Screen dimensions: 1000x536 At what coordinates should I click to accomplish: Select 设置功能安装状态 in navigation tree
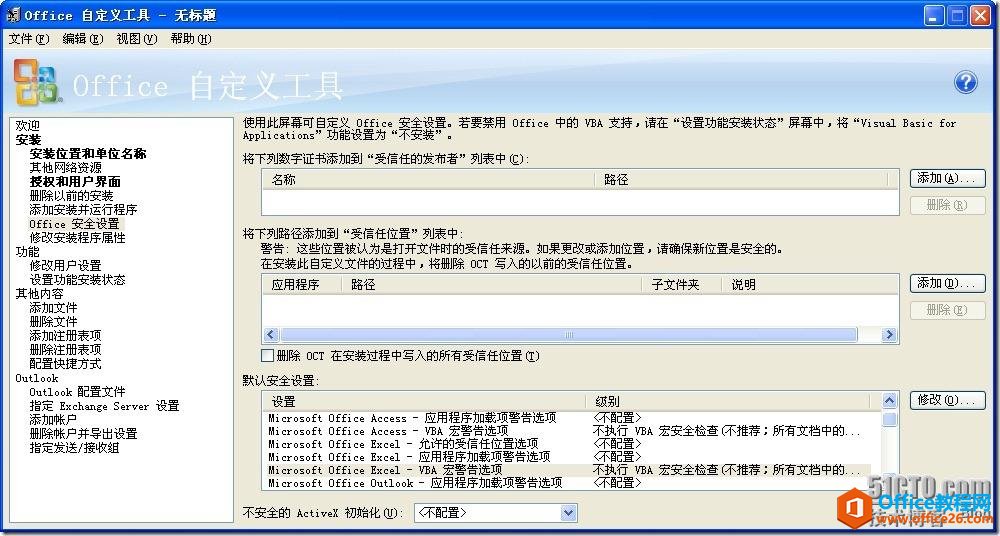tap(78, 279)
